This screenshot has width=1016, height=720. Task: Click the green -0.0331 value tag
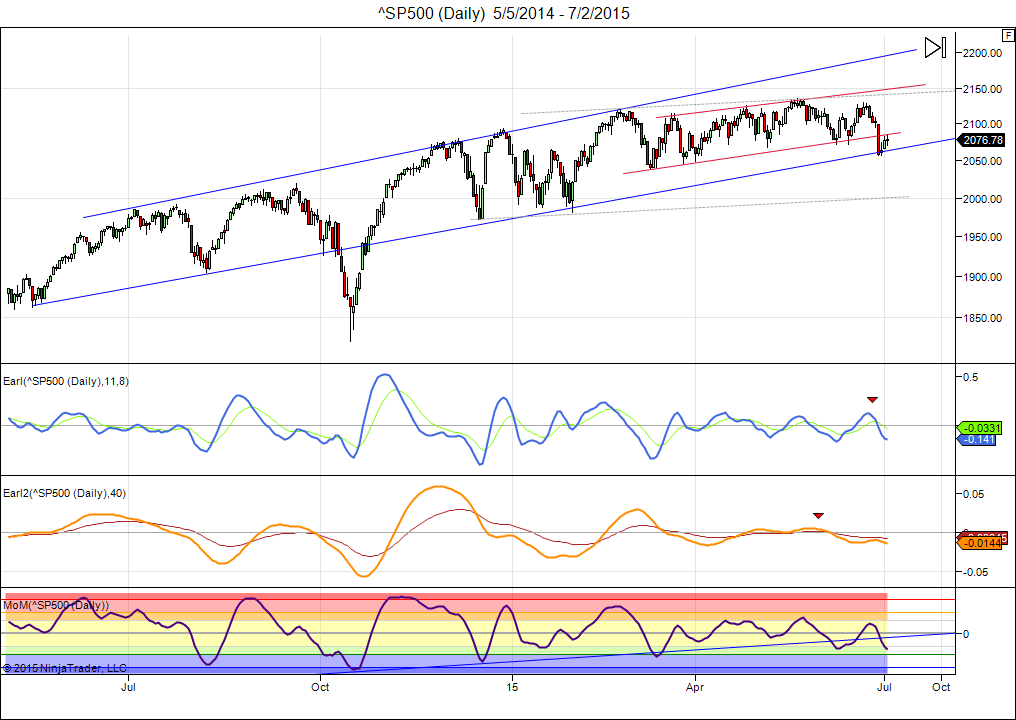(981, 428)
